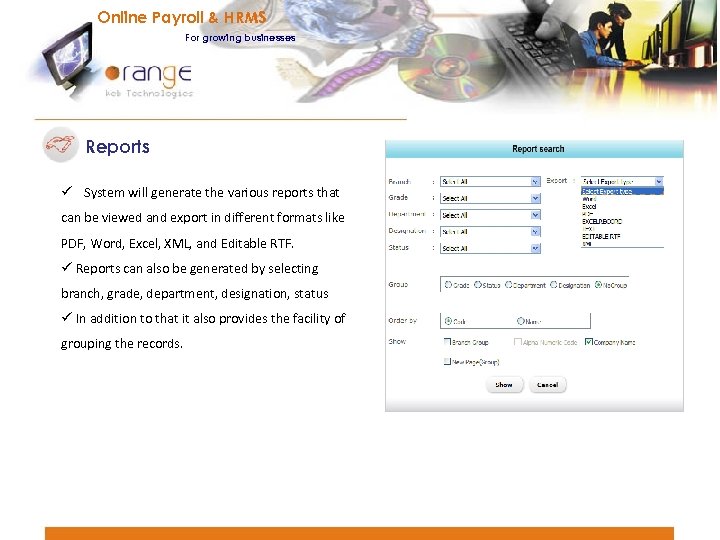Open the Department dropdown
This screenshot has width=720, height=540.
490,215
